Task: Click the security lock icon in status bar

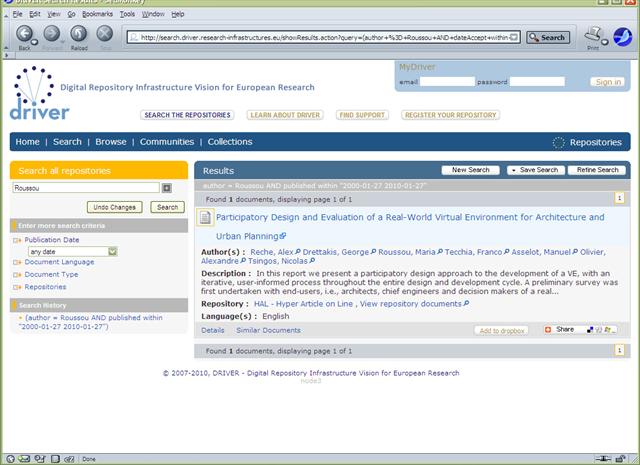Action: 621,459
